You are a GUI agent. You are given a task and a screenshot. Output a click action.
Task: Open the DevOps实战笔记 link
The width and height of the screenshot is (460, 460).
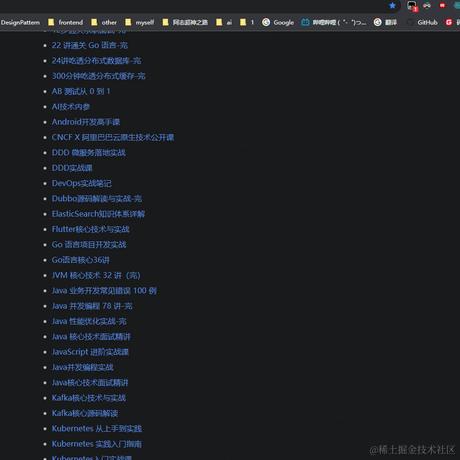[82, 183]
